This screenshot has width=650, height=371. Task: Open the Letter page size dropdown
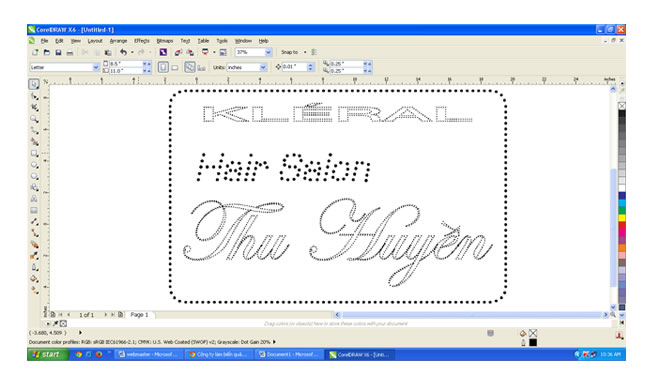click(x=96, y=67)
